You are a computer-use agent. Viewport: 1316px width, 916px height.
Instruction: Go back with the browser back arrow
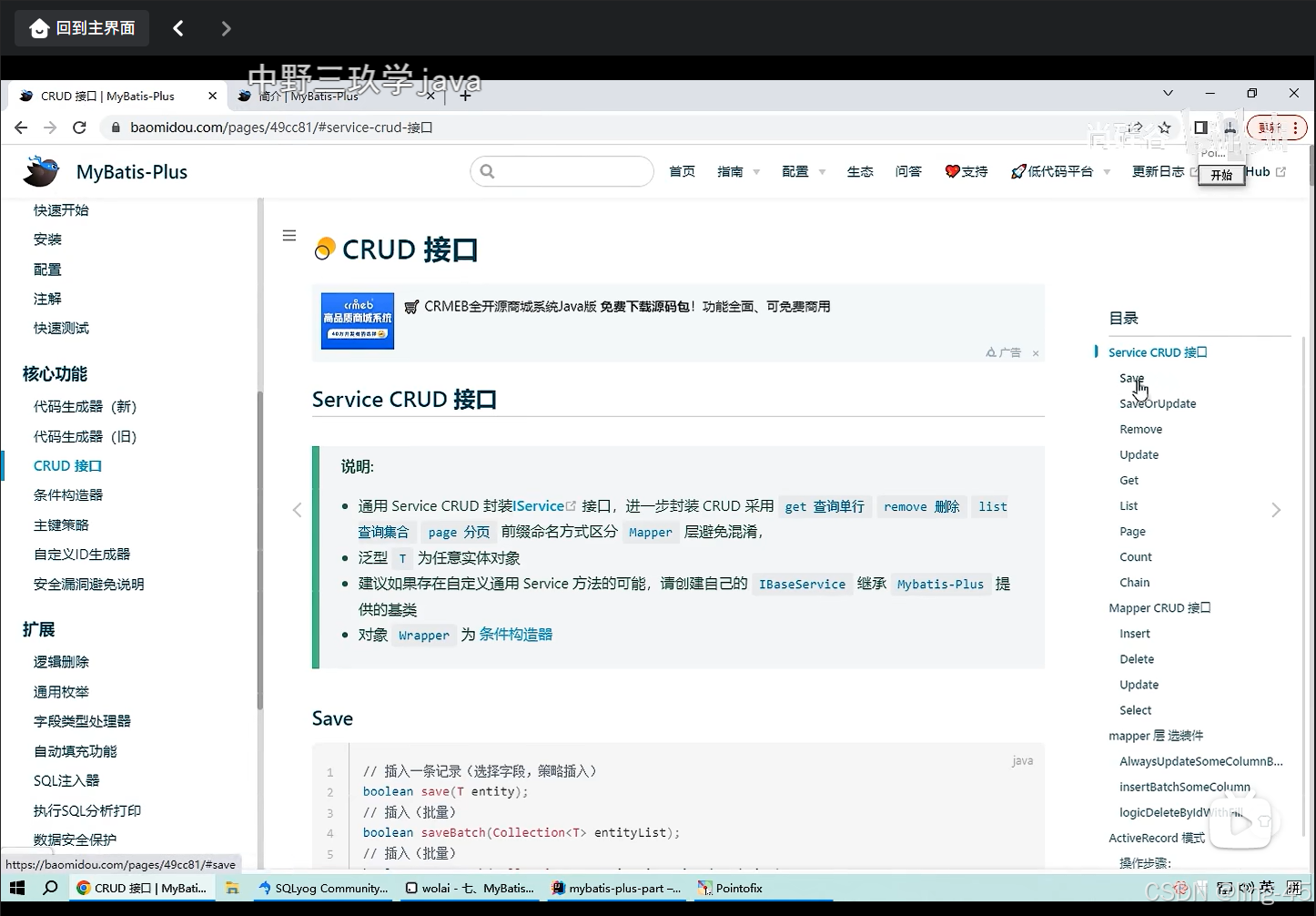[x=21, y=127]
